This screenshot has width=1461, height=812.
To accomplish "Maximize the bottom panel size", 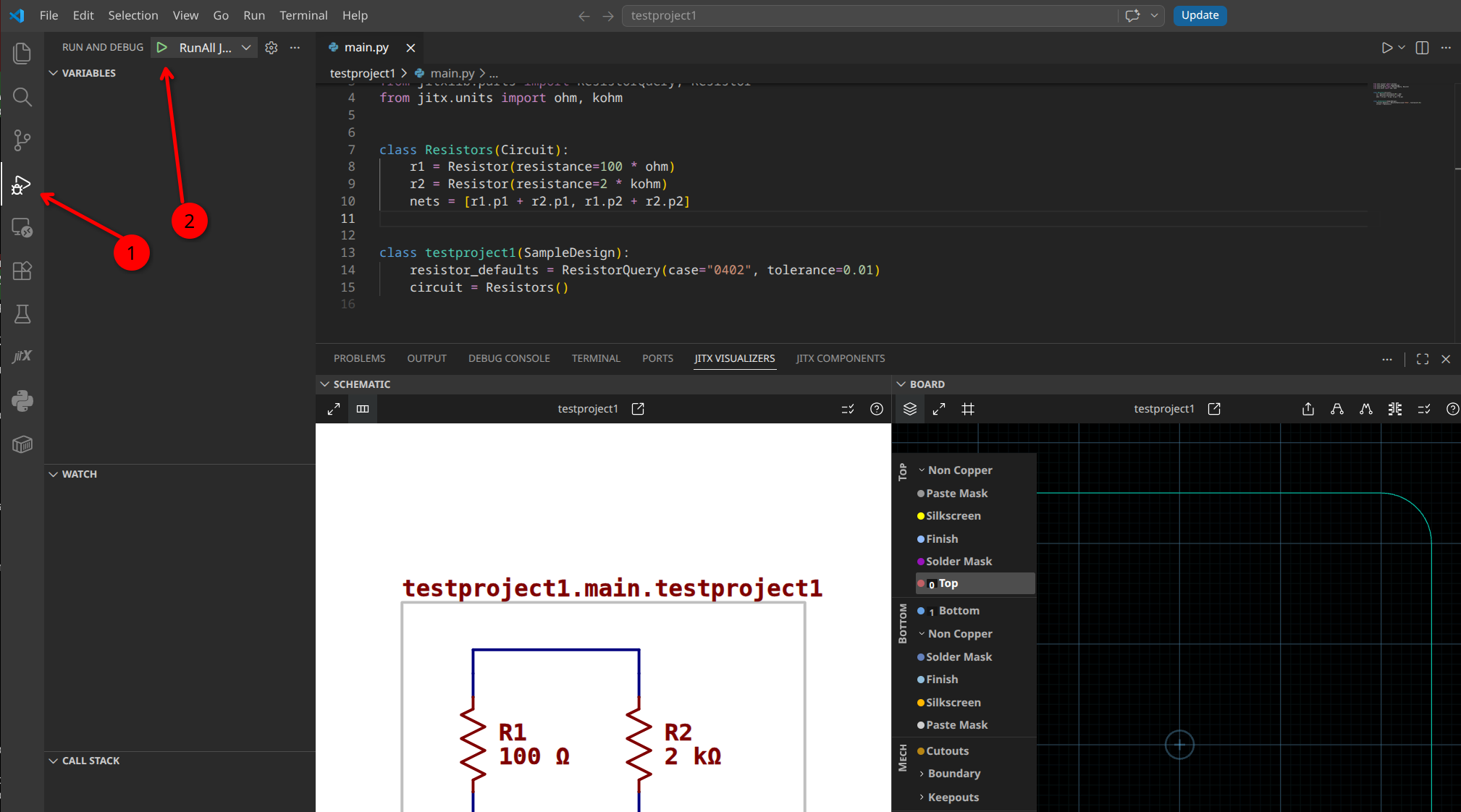I will tap(1423, 359).
